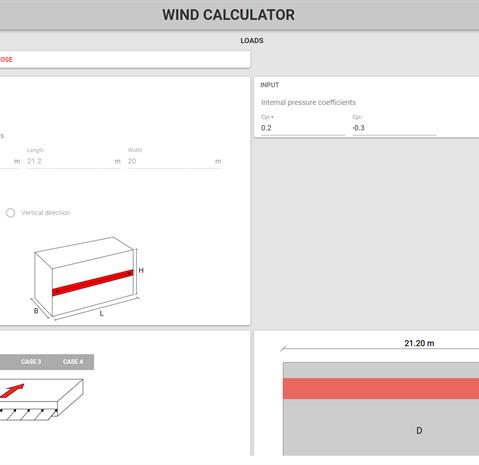Click the B width label on diagram
The width and height of the screenshot is (479, 465).
click(36, 311)
